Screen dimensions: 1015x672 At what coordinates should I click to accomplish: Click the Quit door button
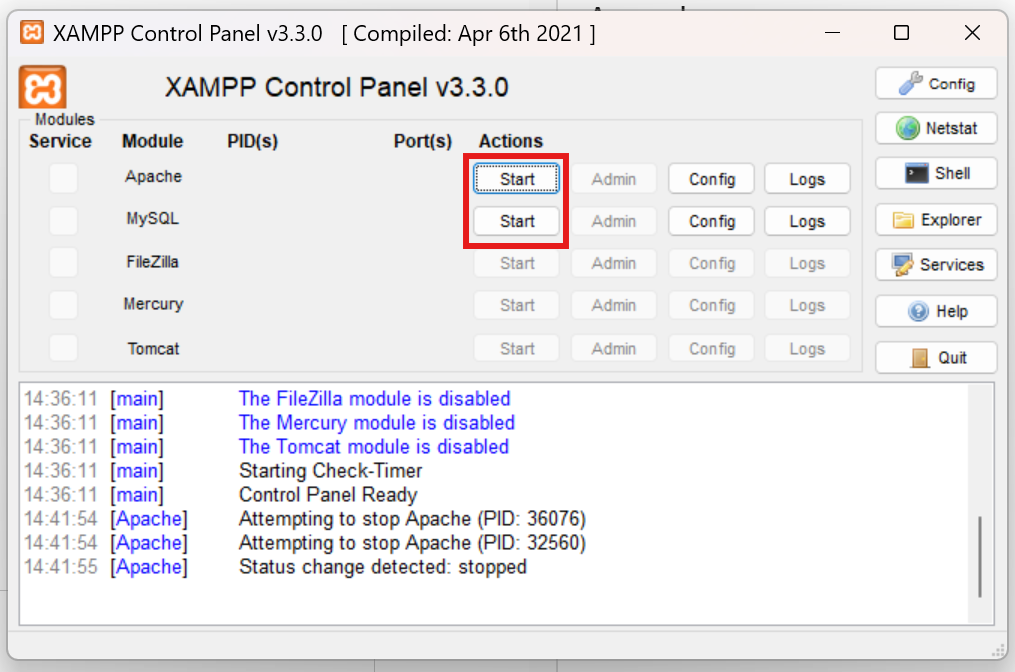click(x=936, y=357)
